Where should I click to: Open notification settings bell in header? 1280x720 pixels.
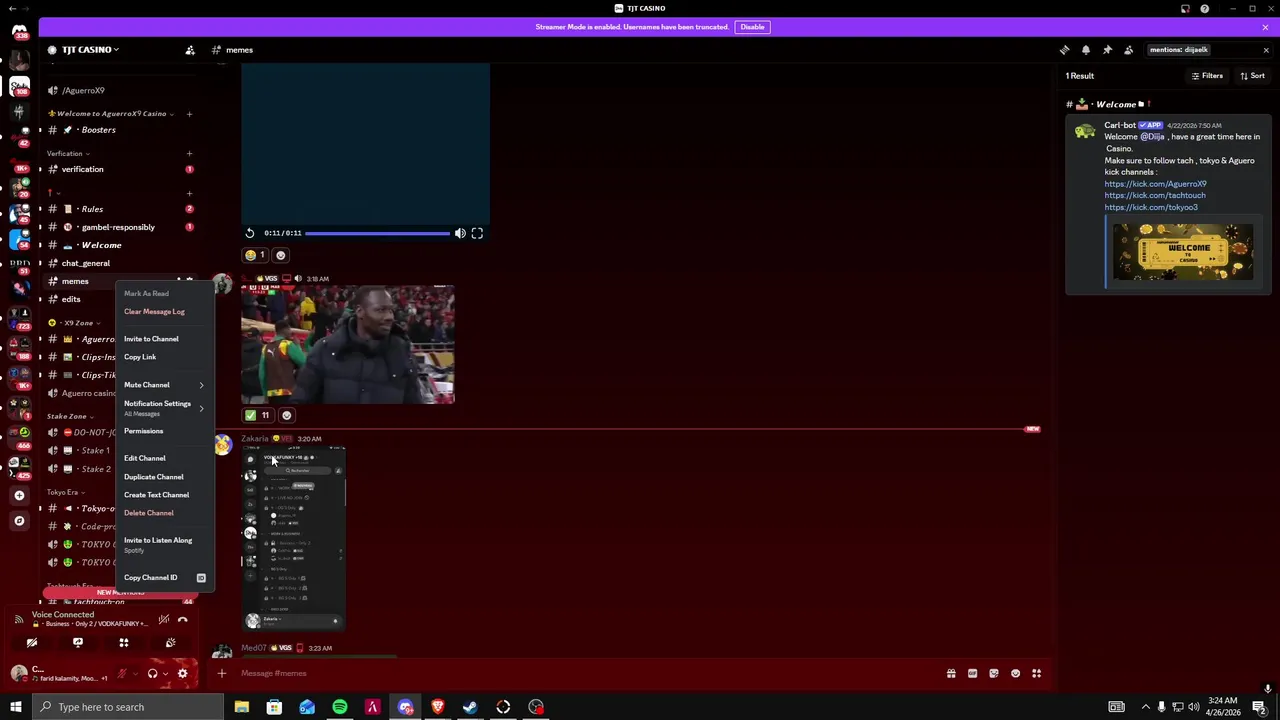pyautogui.click(x=1086, y=50)
